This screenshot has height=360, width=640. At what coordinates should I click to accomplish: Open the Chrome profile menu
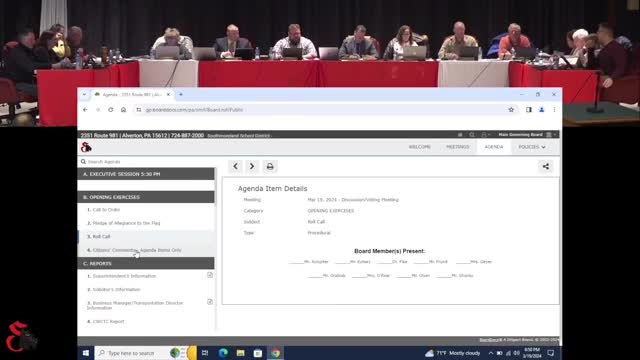pos(542,110)
